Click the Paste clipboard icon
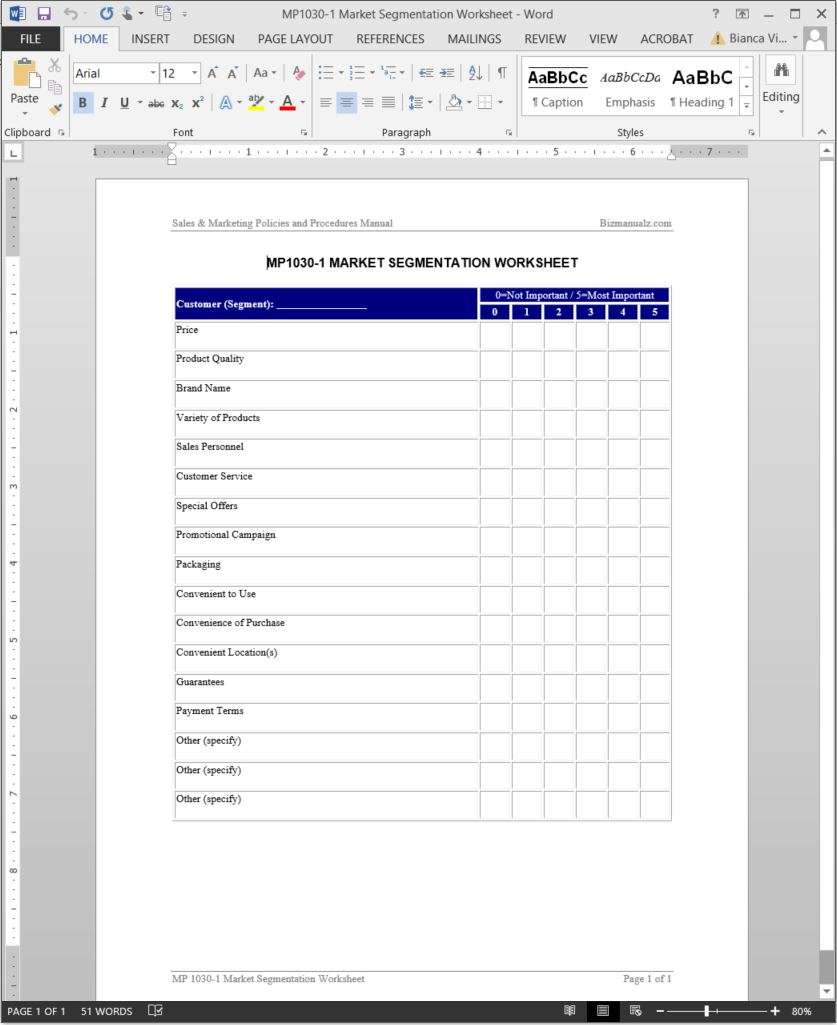The image size is (837, 1025). tap(25, 73)
